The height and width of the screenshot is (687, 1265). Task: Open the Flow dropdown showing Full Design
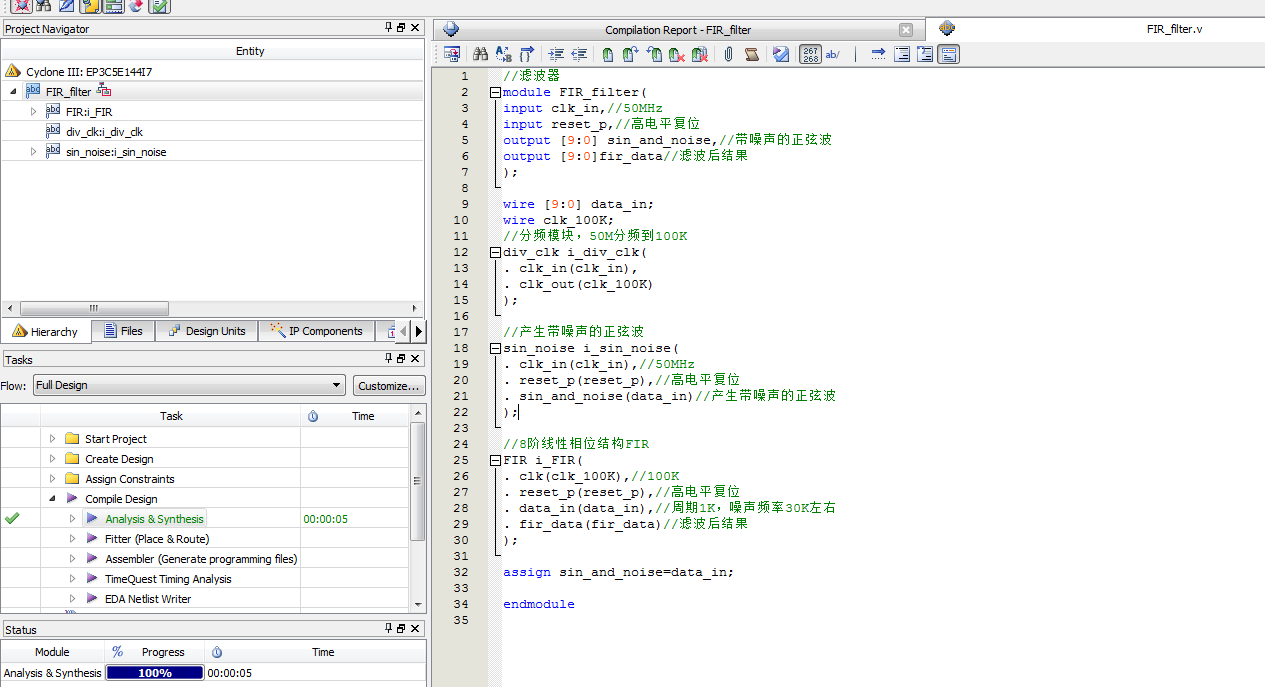[x=189, y=385]
